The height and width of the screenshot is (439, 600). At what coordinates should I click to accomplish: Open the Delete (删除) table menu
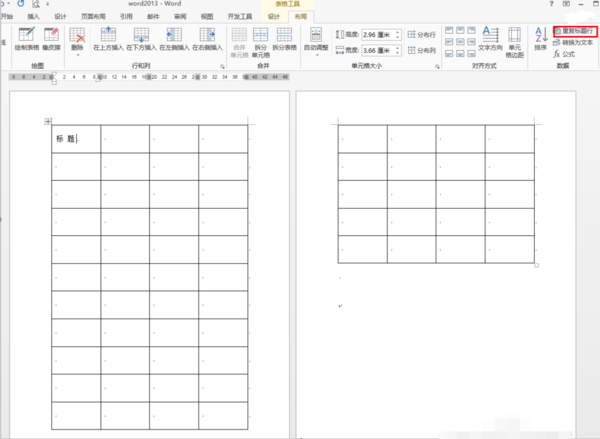click(x=77, y=41)
